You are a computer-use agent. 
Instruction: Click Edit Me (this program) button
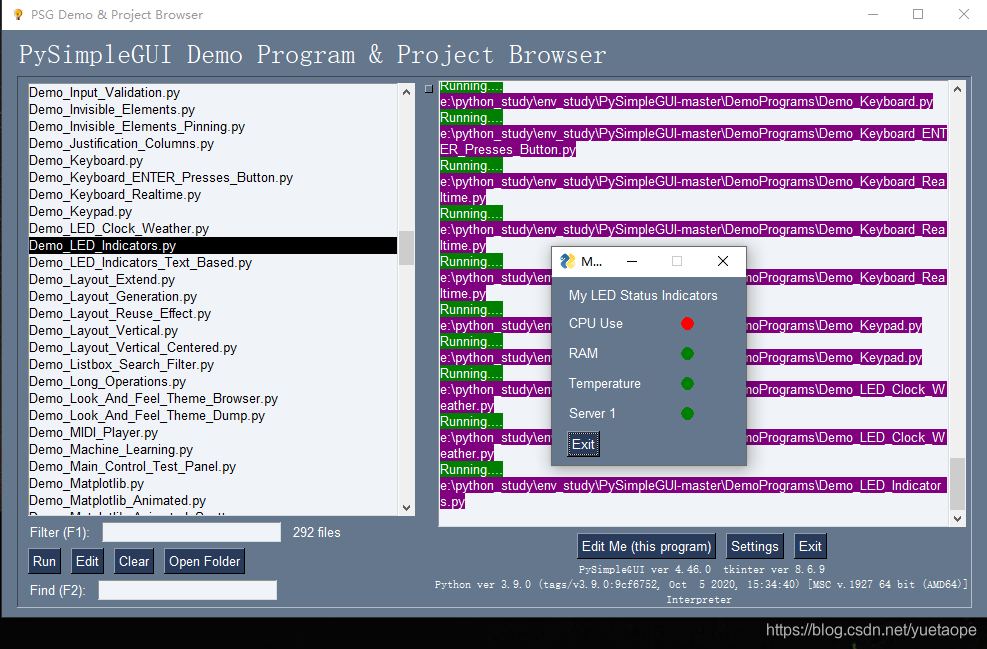click(x=646, y=546)
